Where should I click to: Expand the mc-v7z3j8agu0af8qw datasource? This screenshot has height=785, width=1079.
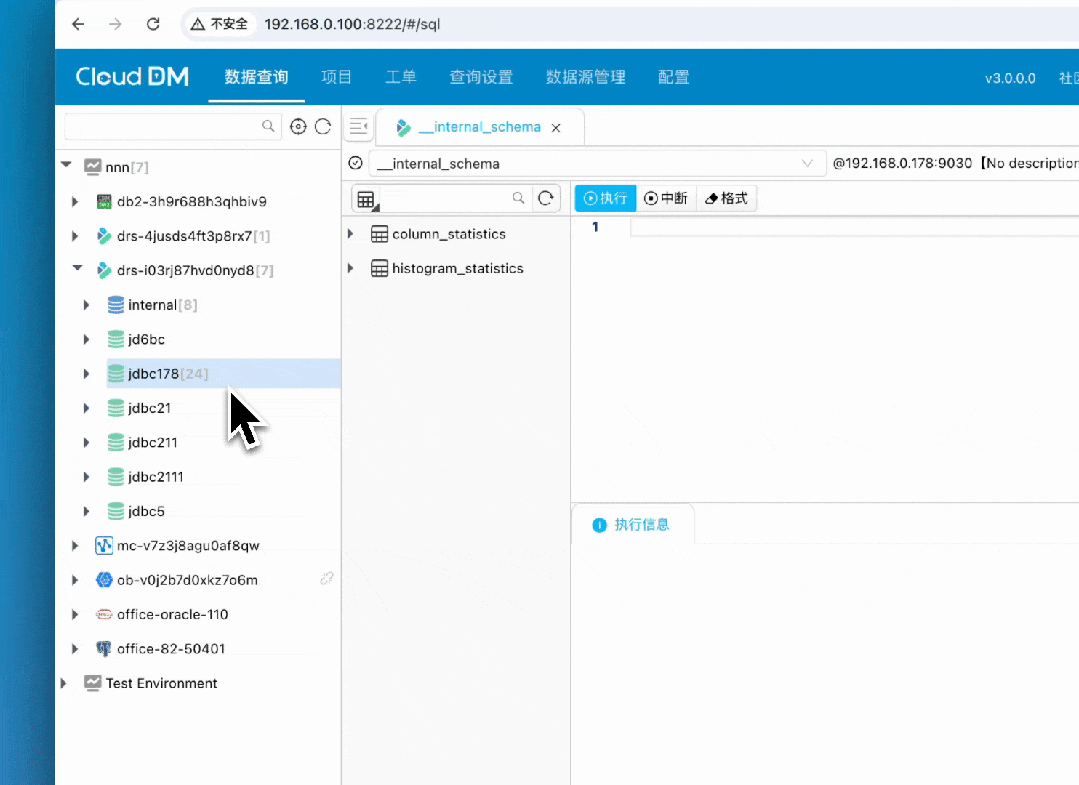(x=75, y=546)
